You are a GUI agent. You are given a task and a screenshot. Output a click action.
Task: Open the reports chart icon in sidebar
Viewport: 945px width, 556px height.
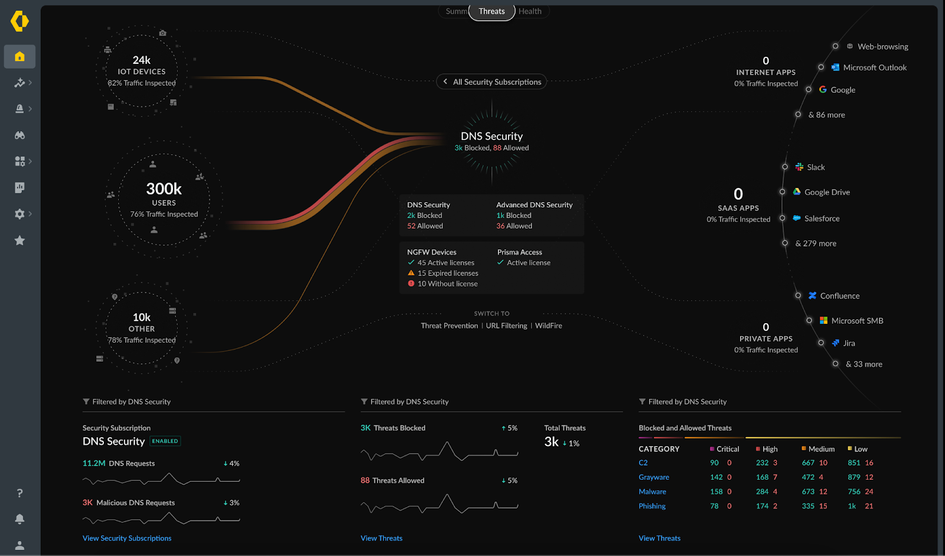(19, 187)
